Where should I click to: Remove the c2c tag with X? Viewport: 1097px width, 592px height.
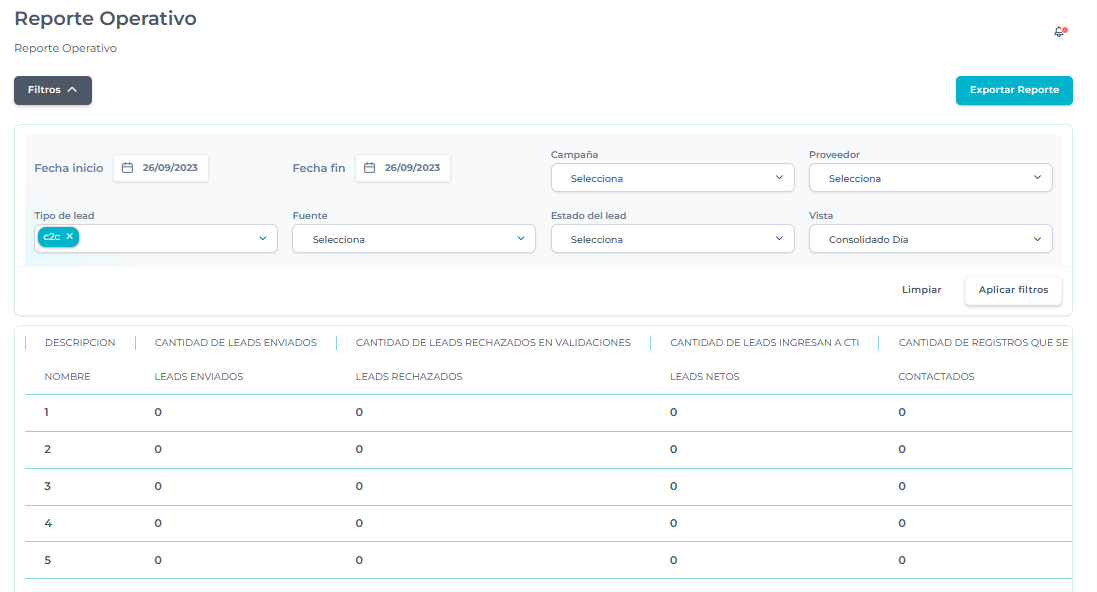[x=70, y=237]
